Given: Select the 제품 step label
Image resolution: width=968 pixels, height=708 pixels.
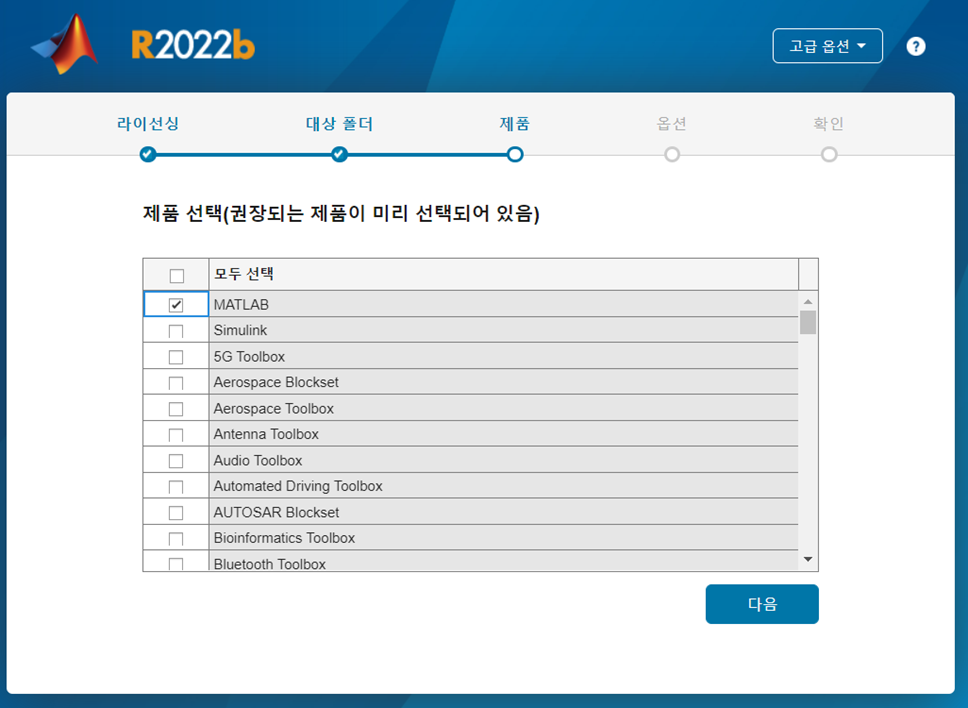Looking at the screenshot, I should point(514,123).
